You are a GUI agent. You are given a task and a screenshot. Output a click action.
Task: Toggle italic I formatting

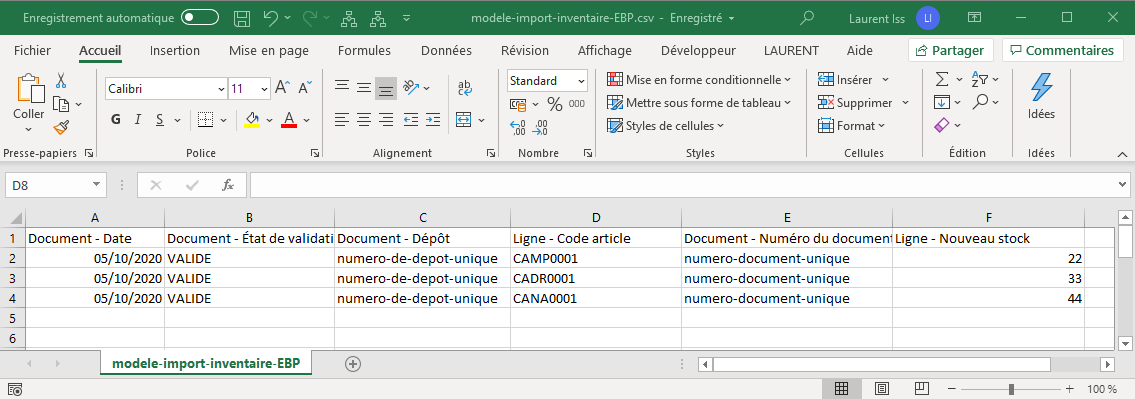pos(137,119)
